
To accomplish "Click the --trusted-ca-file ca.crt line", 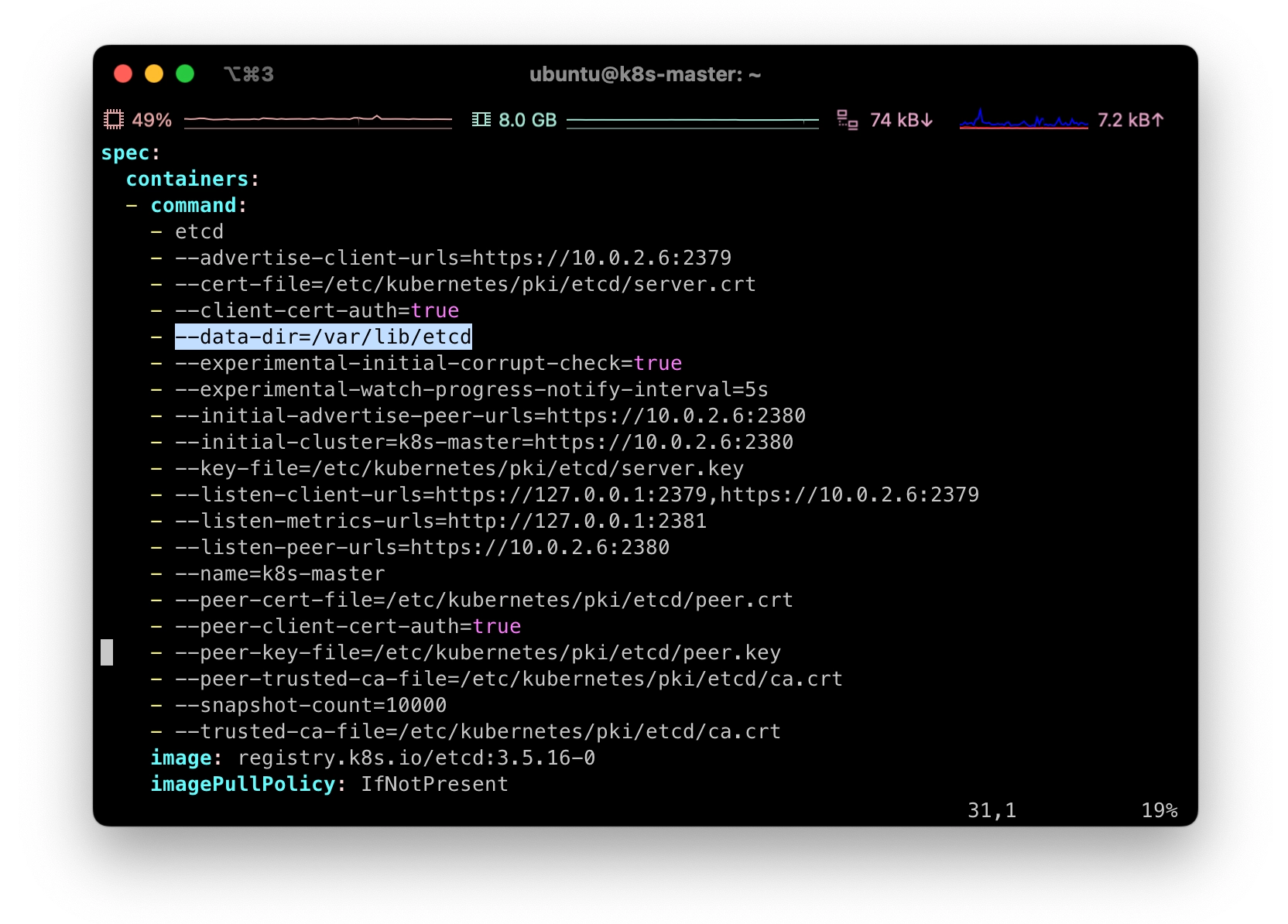I will [x=478, y=731].
